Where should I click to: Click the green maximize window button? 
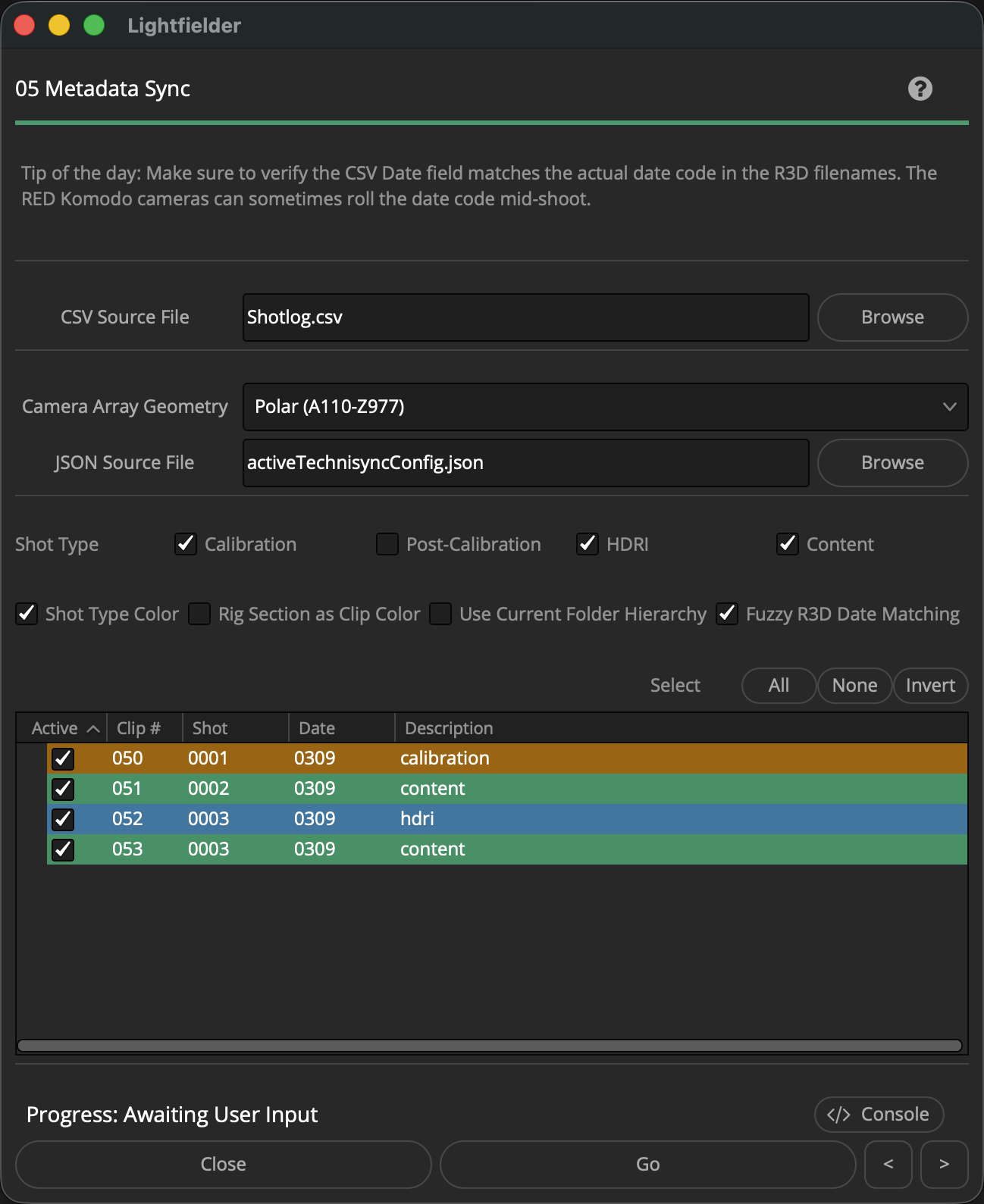pyautogui.click(x=94, y=25)
